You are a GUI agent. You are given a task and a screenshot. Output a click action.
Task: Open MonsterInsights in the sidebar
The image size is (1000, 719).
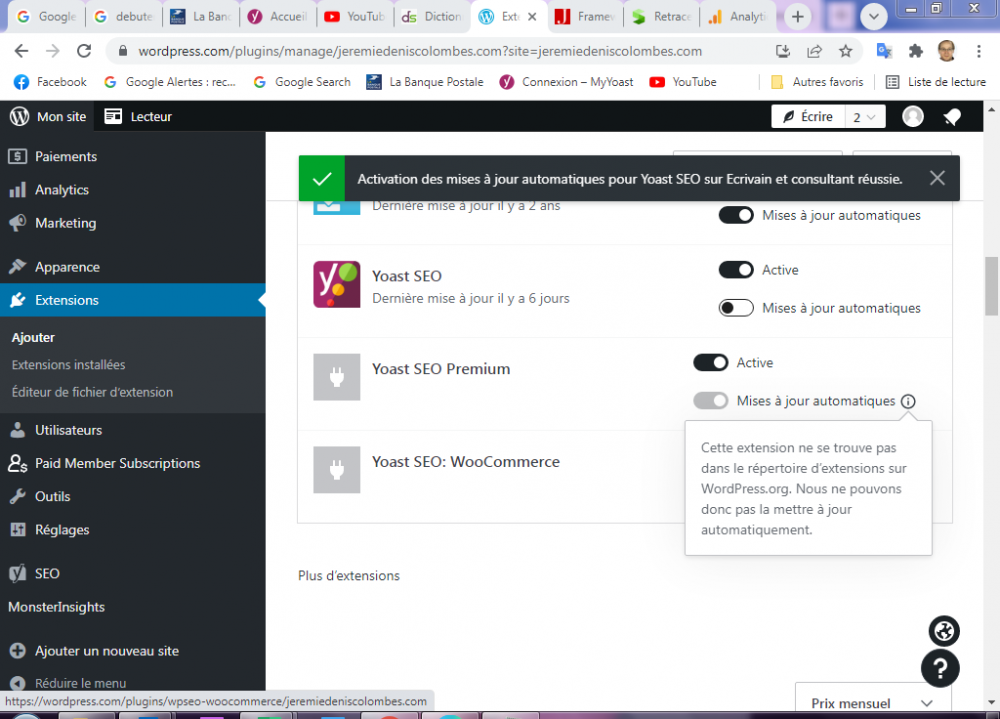click(x=133, y=607)
